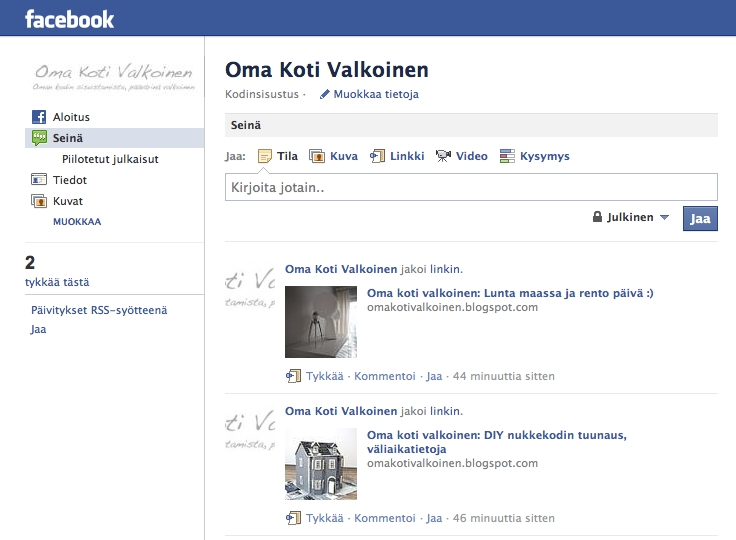Open the Lunta maassa post thumbnail

321,322
